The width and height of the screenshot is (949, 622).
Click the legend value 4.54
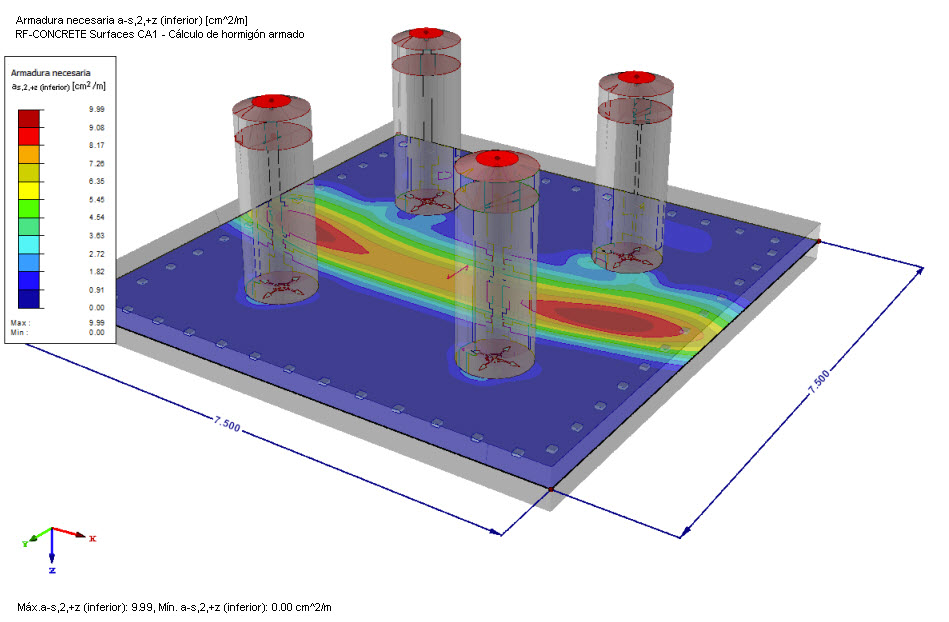[97, 217]
